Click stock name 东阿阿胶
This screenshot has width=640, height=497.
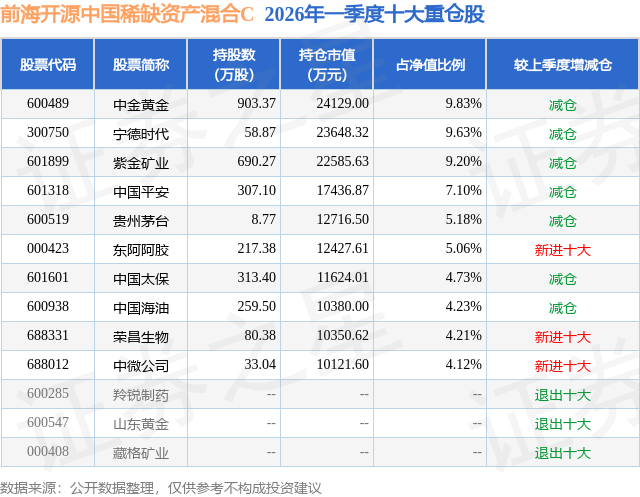tap(141, 250)
